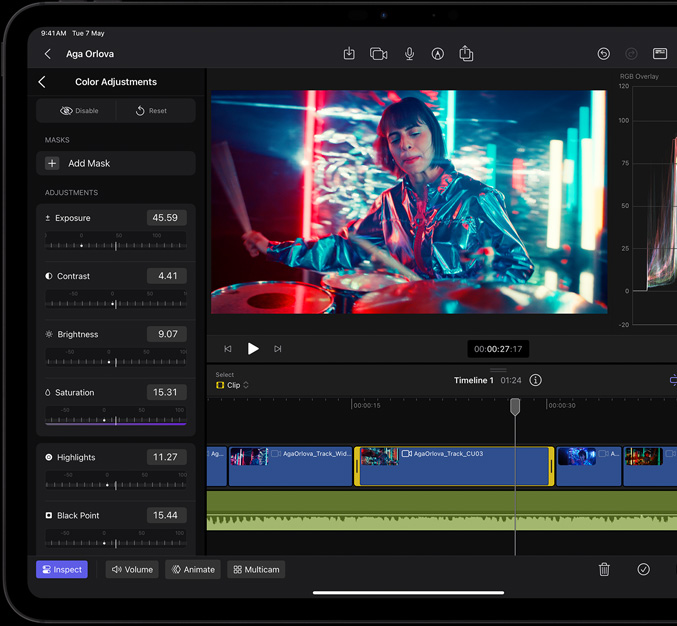The image size is (677, 626).
Task: Click the share export icon
Action: click(x=466, y=54)
